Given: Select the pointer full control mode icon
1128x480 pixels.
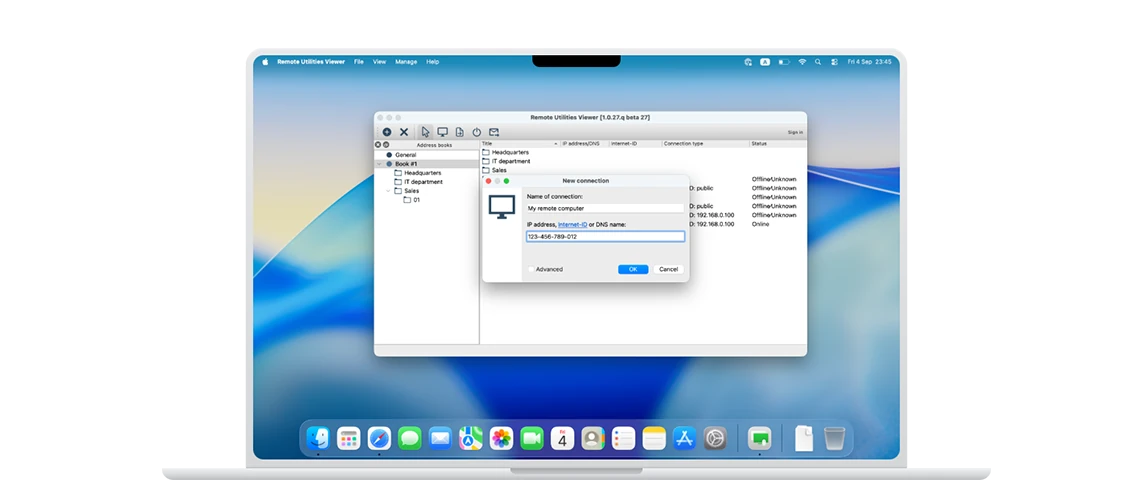Looking at the screenshot, I should click(426, 132).
